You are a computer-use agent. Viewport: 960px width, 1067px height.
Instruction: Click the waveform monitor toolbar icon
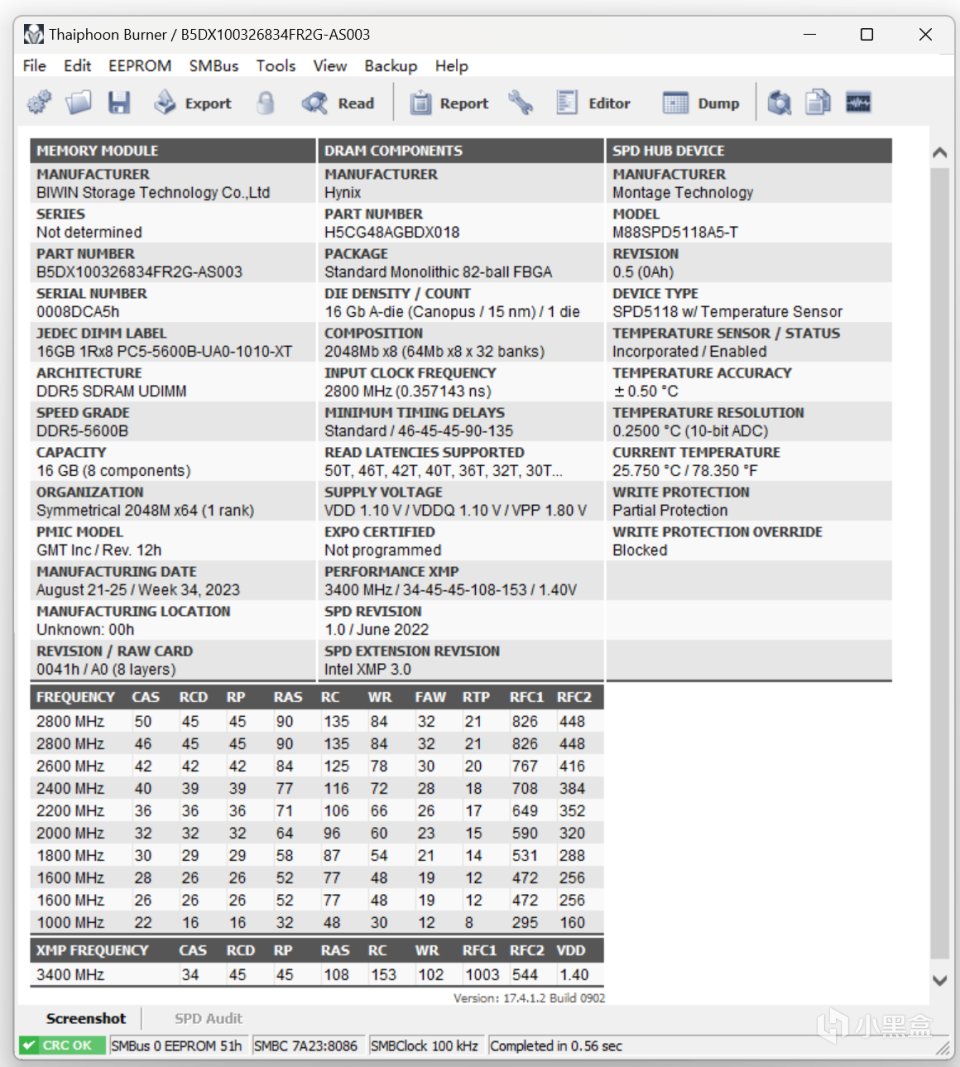coord(858,103)
